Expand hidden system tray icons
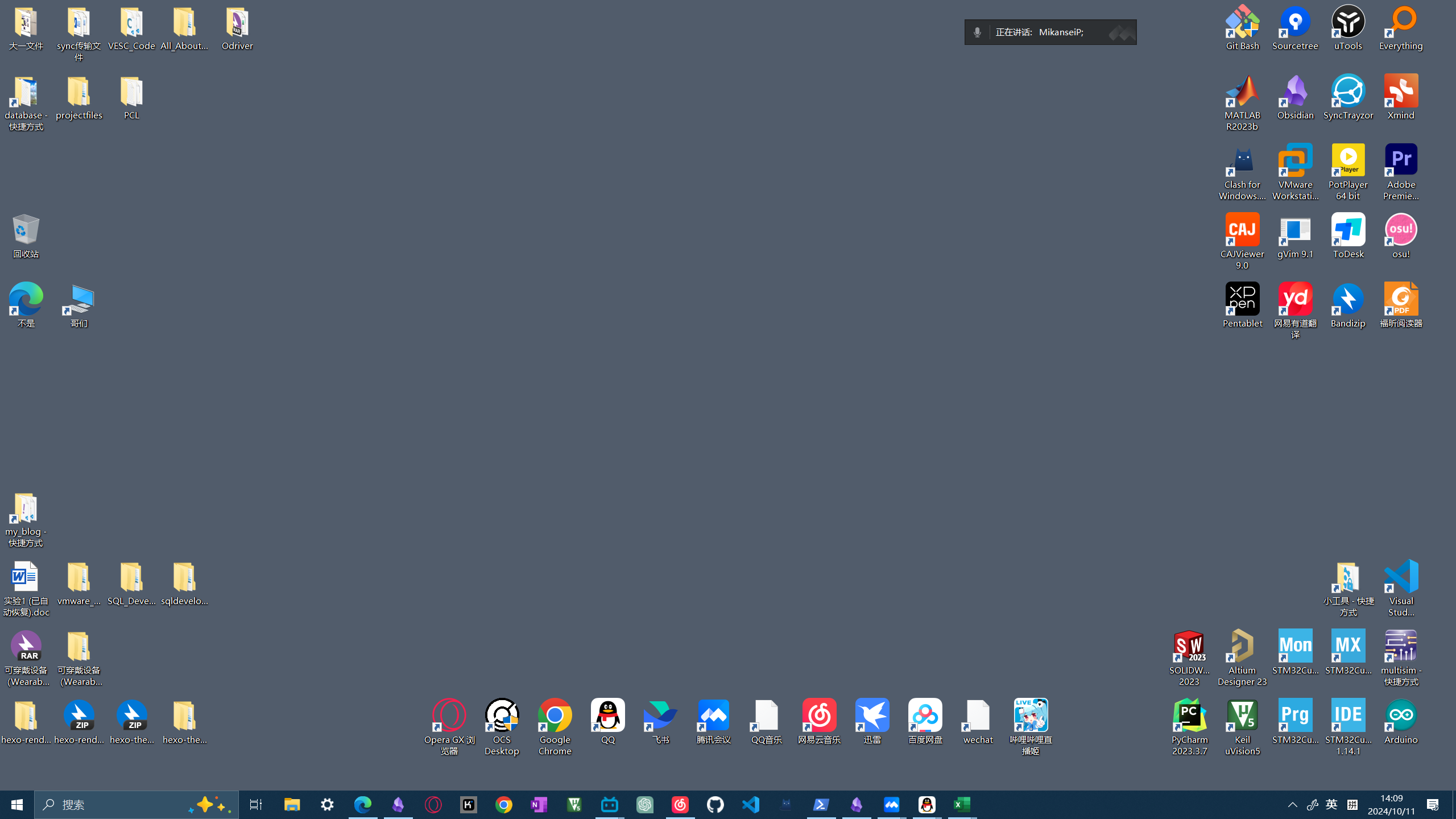1456x819 pixels. pyautogui.click(x=1292, y=805)
